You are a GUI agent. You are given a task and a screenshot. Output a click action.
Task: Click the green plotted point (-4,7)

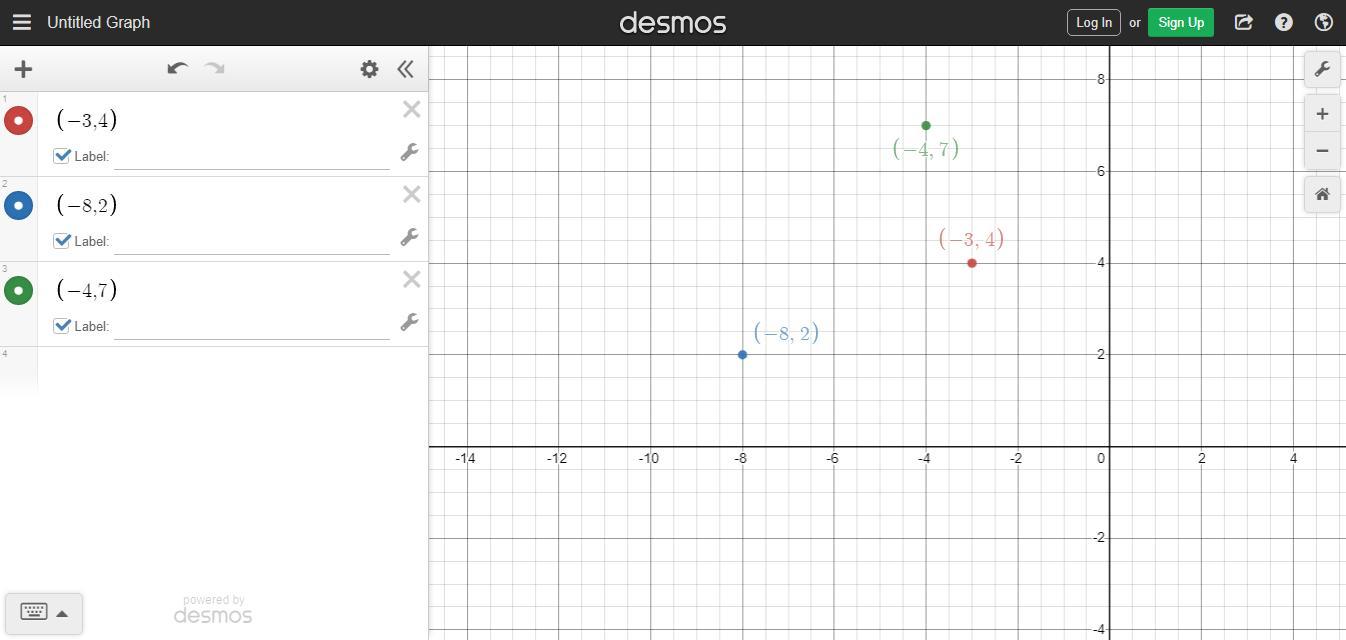[x=926, y=125]
